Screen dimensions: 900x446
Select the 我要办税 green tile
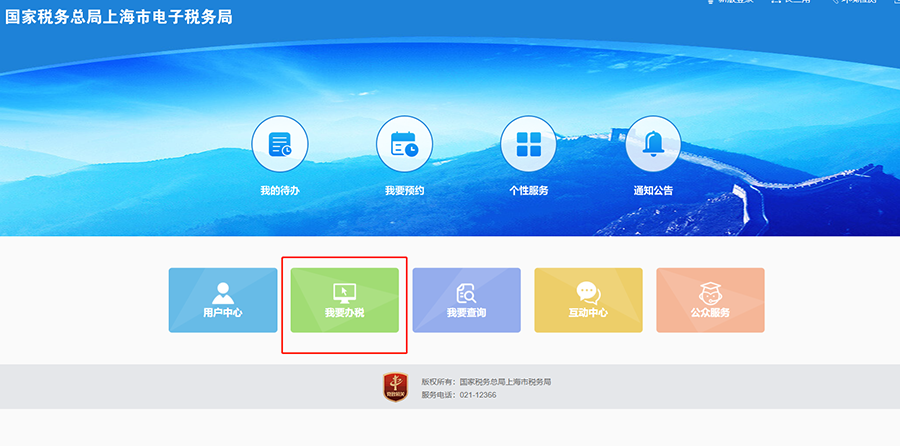click(x=344, y=300)
